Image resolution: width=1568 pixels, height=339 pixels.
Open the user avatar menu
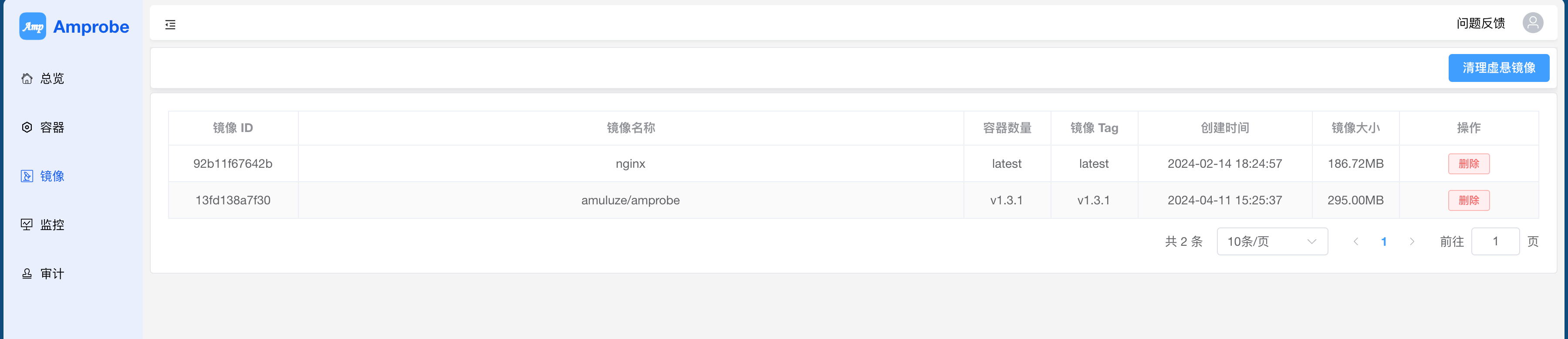pyautogui.click(x=1532, y=23)
